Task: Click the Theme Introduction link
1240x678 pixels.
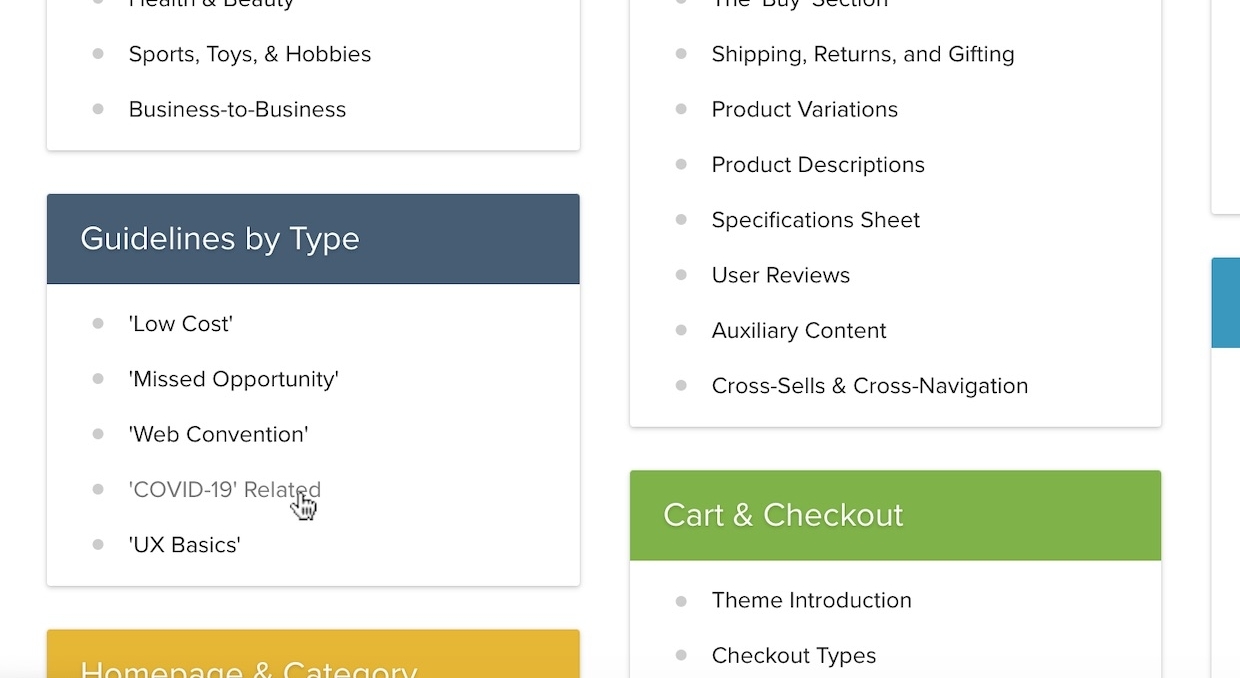Action: pos(812,600)
